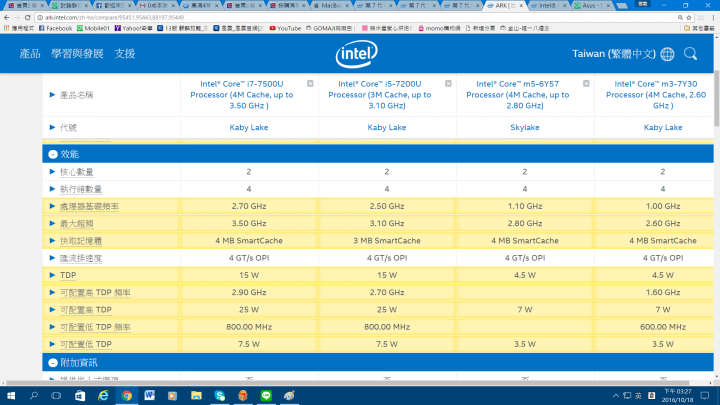720x405 pixels.
Task: Switch to the MacBo browser tab
Action: click(x=330, y=6)
